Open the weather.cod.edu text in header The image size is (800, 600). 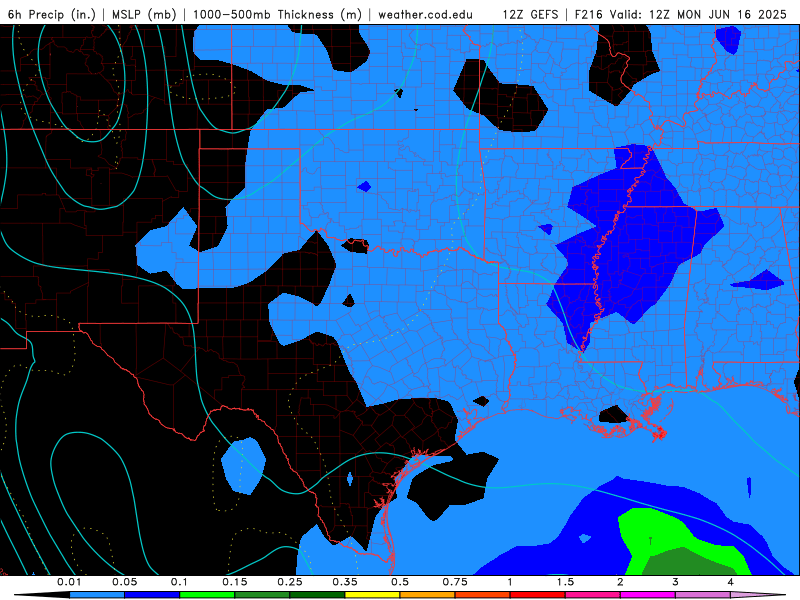(426, 15)
